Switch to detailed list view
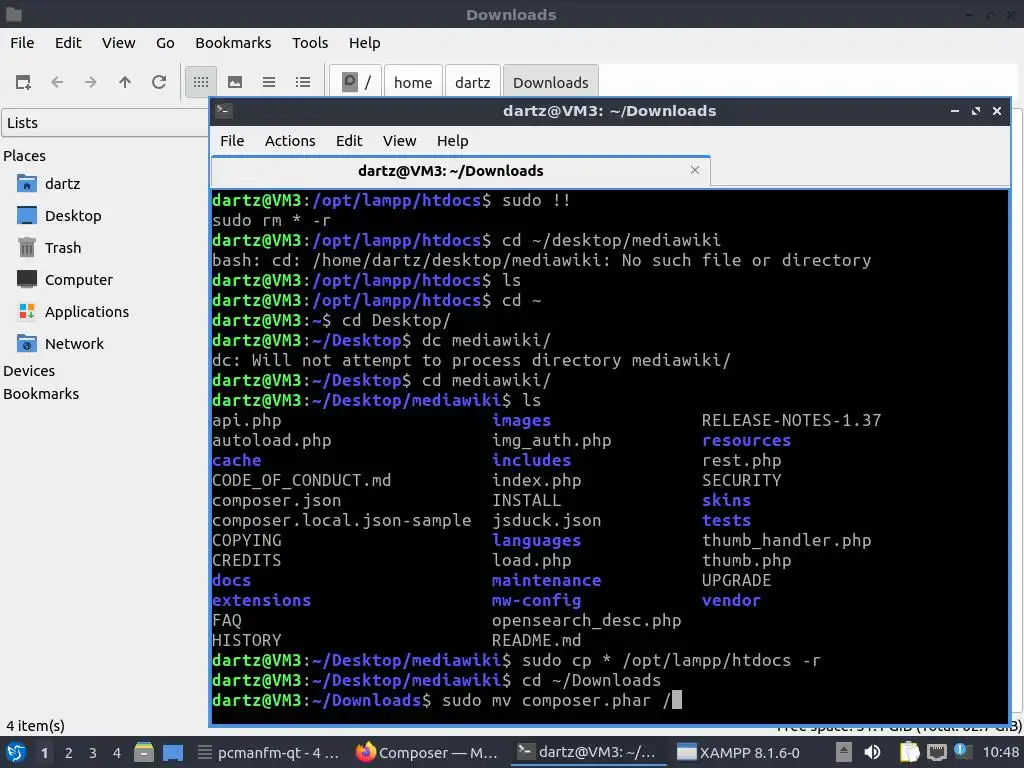Screen dimensions: 1024x768 (x=302, y=82)
